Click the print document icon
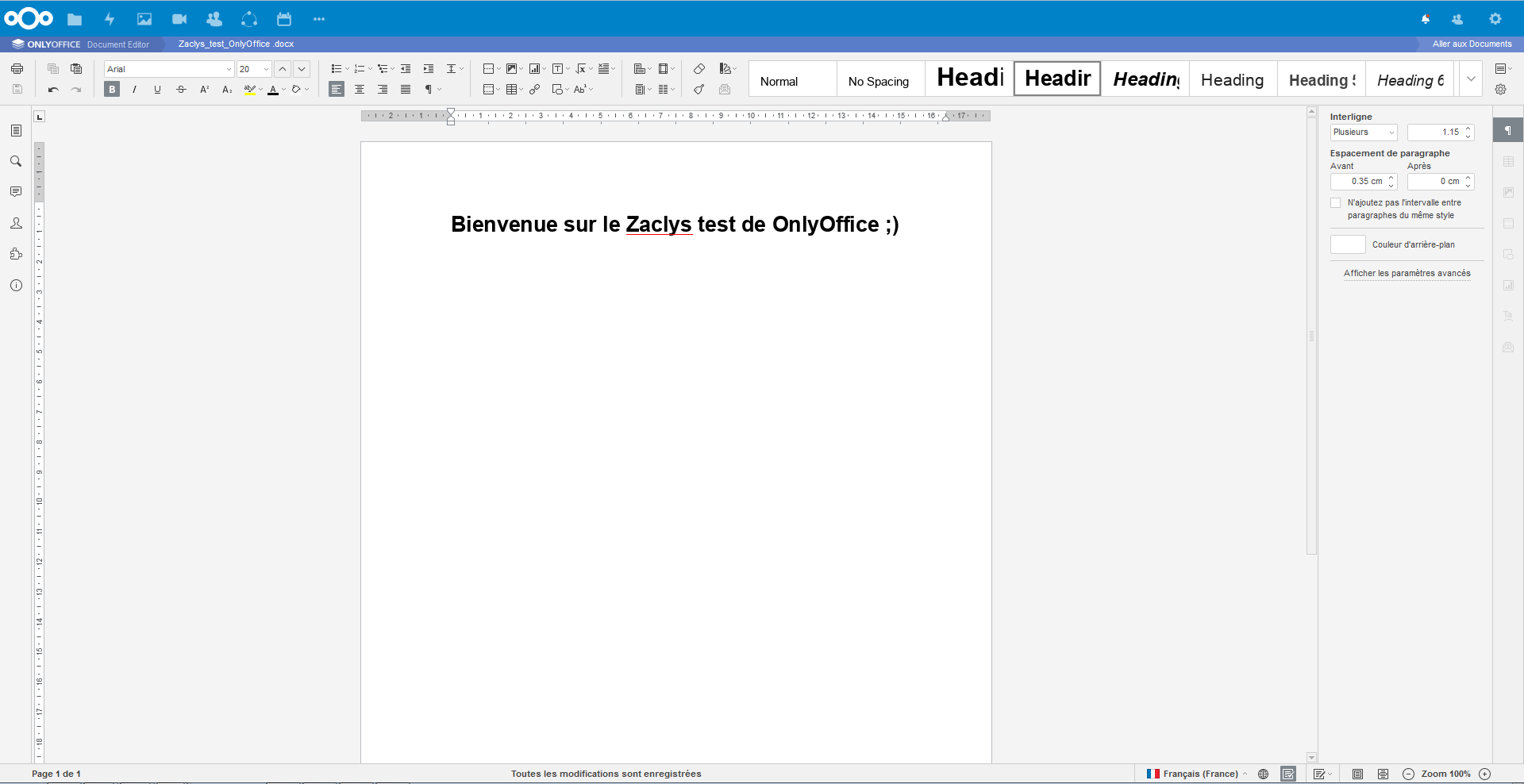1524x784 pixels. click(x=17, y=69)
